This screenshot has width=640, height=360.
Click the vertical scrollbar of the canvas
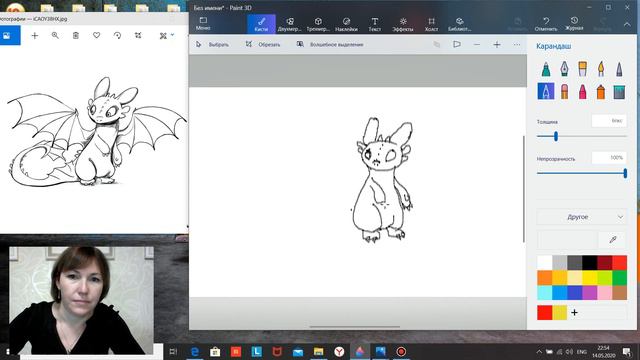click(x=524, y=189)
